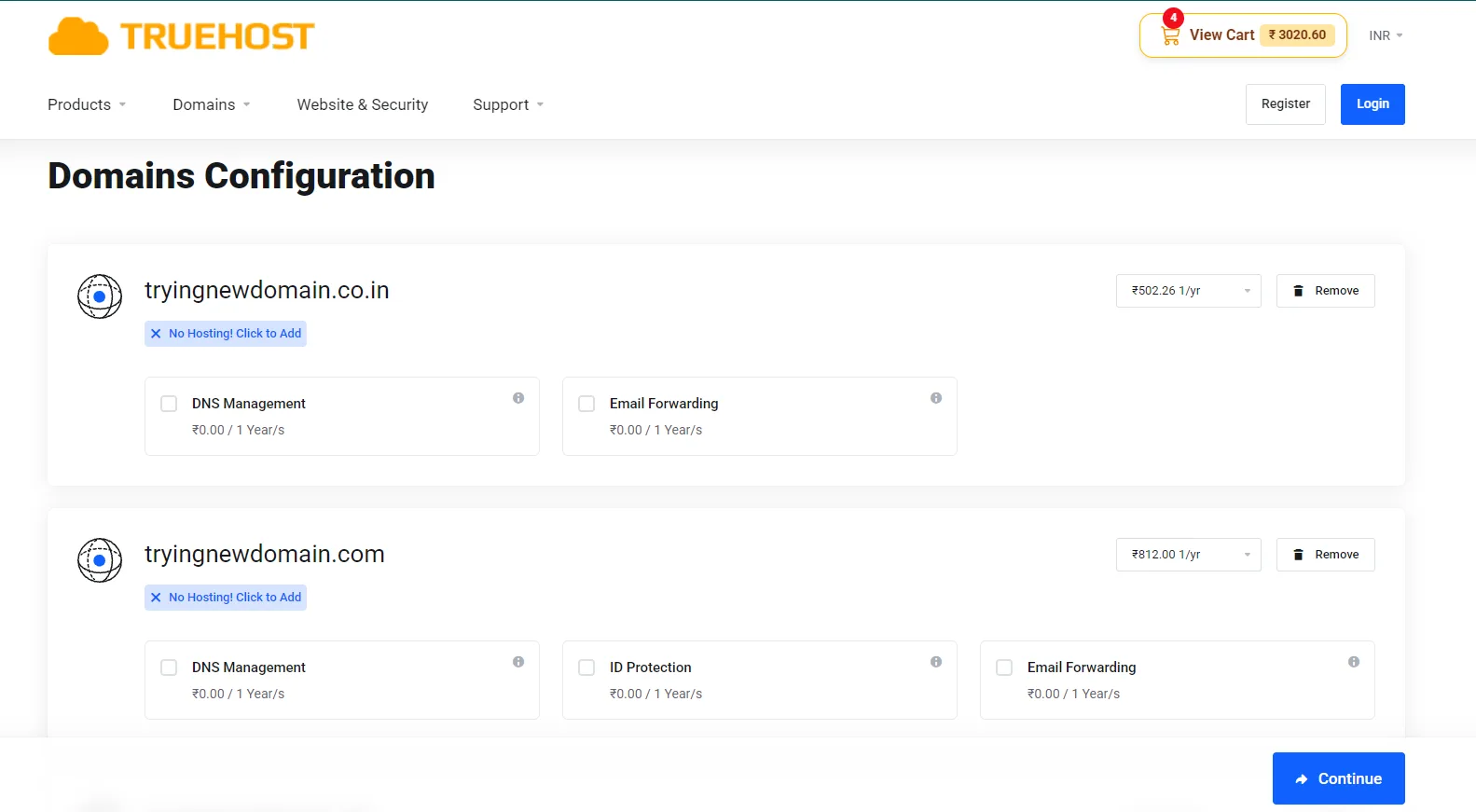Expand the Domains menu
This screenshot has height=812, width=1476.
click(x=212, y=104)
